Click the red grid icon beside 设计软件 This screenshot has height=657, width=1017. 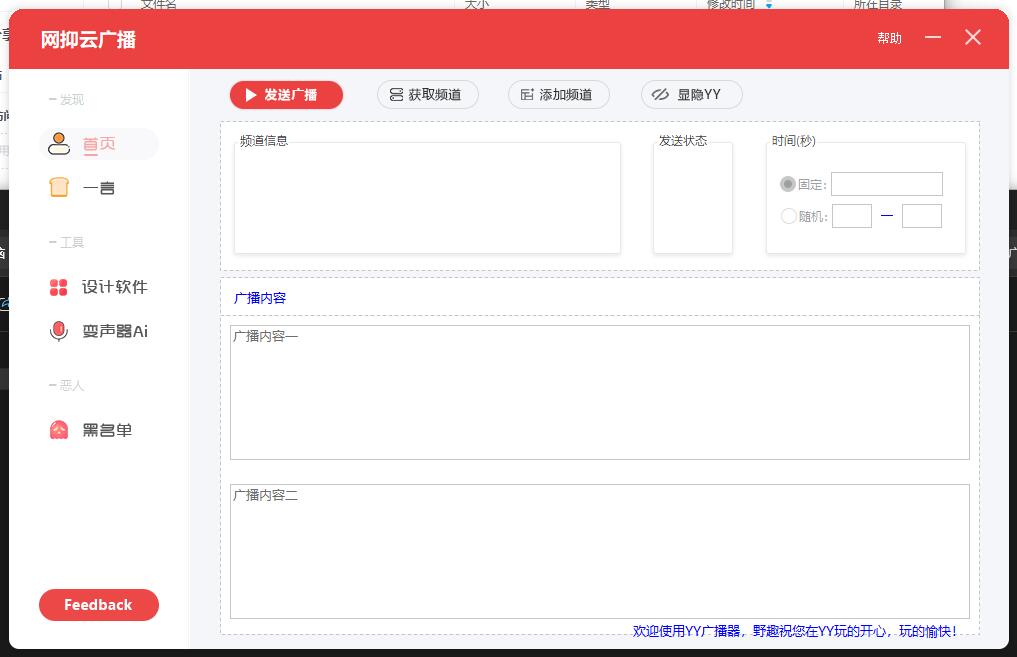tap(58, 287)
